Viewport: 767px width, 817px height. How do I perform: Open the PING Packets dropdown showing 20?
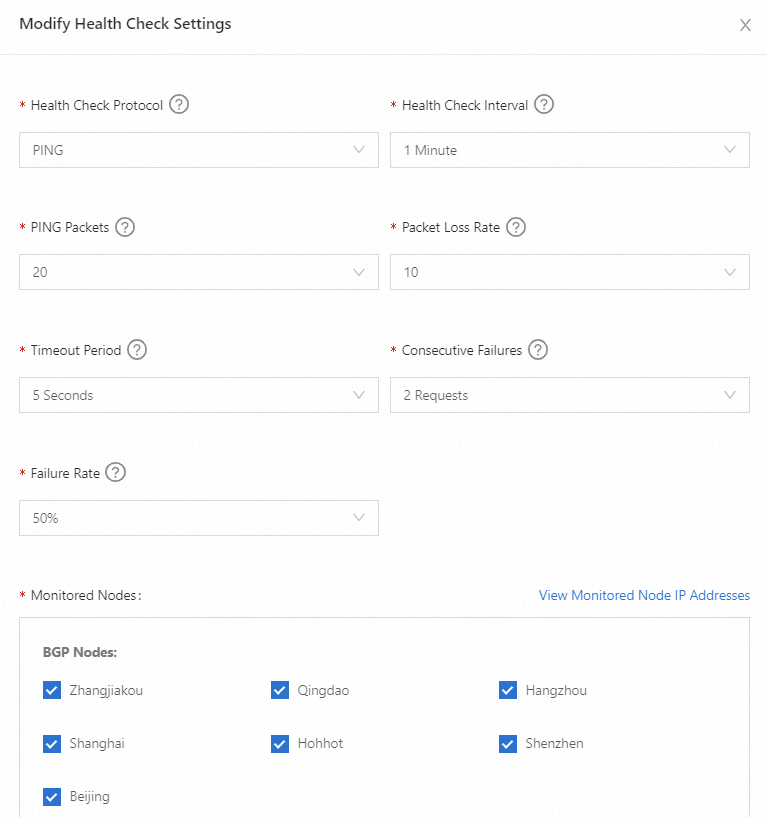[199, 272]
